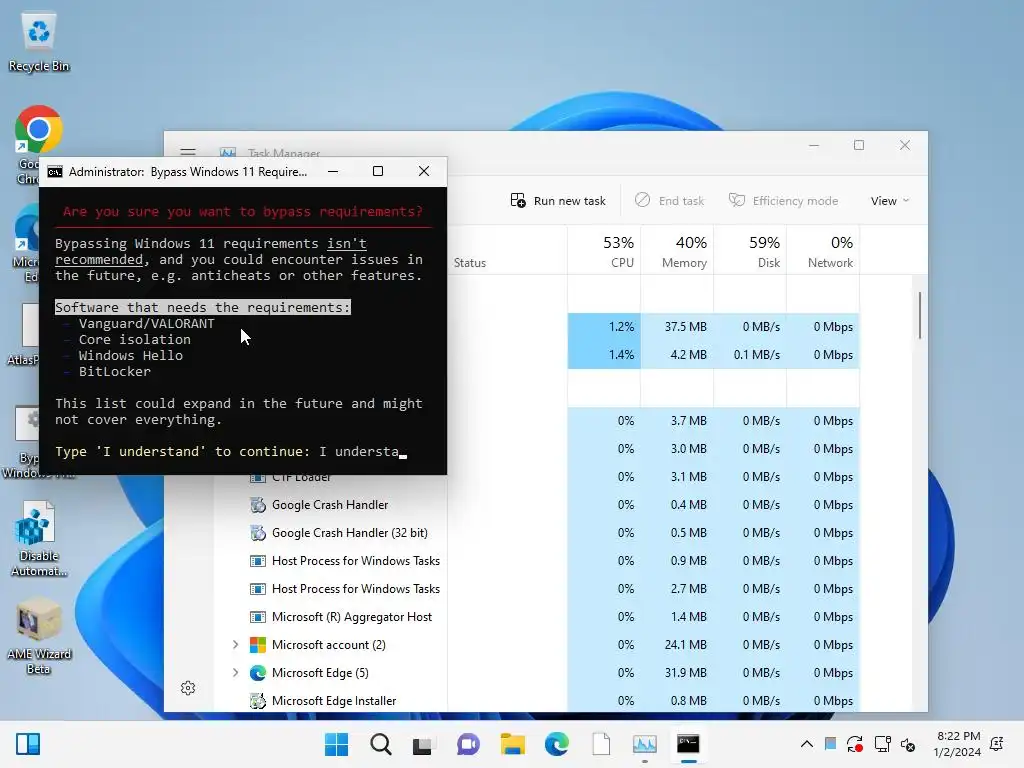Click muted volume tray icon
This screenshot has width=1024, height=768.
pos(908,744)
